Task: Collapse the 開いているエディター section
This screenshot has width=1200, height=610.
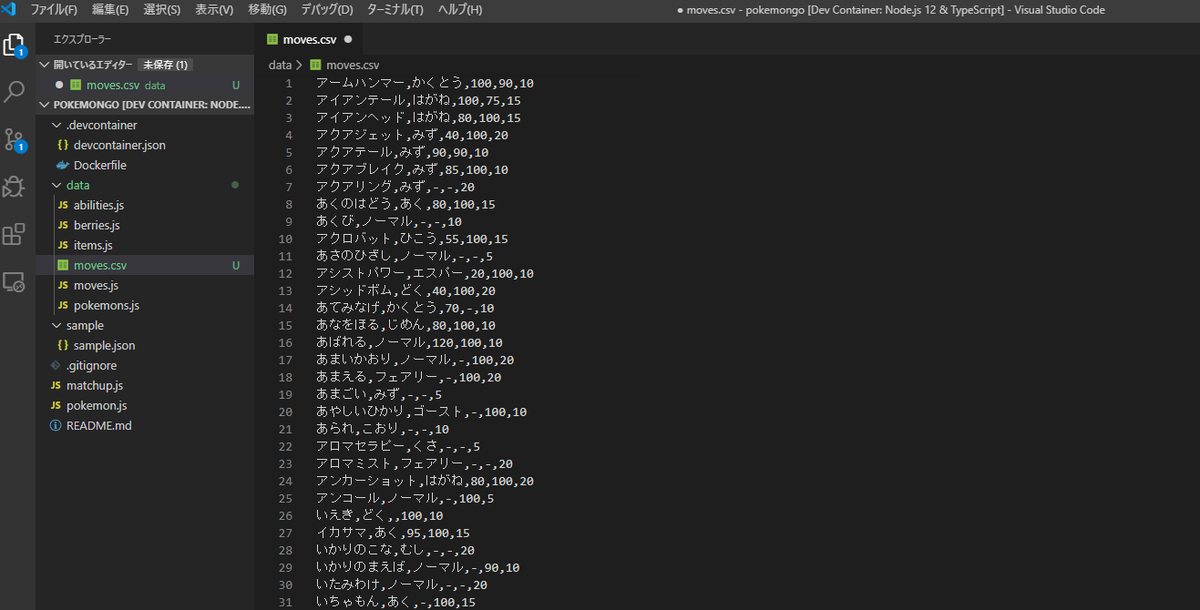Action: click(x=145, y=65)
